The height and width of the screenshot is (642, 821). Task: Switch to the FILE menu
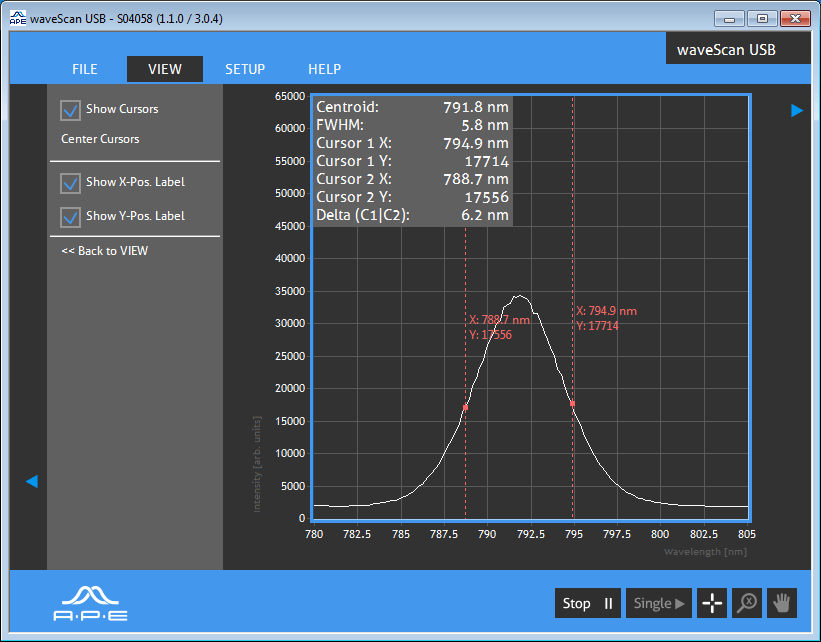[85, 69]
